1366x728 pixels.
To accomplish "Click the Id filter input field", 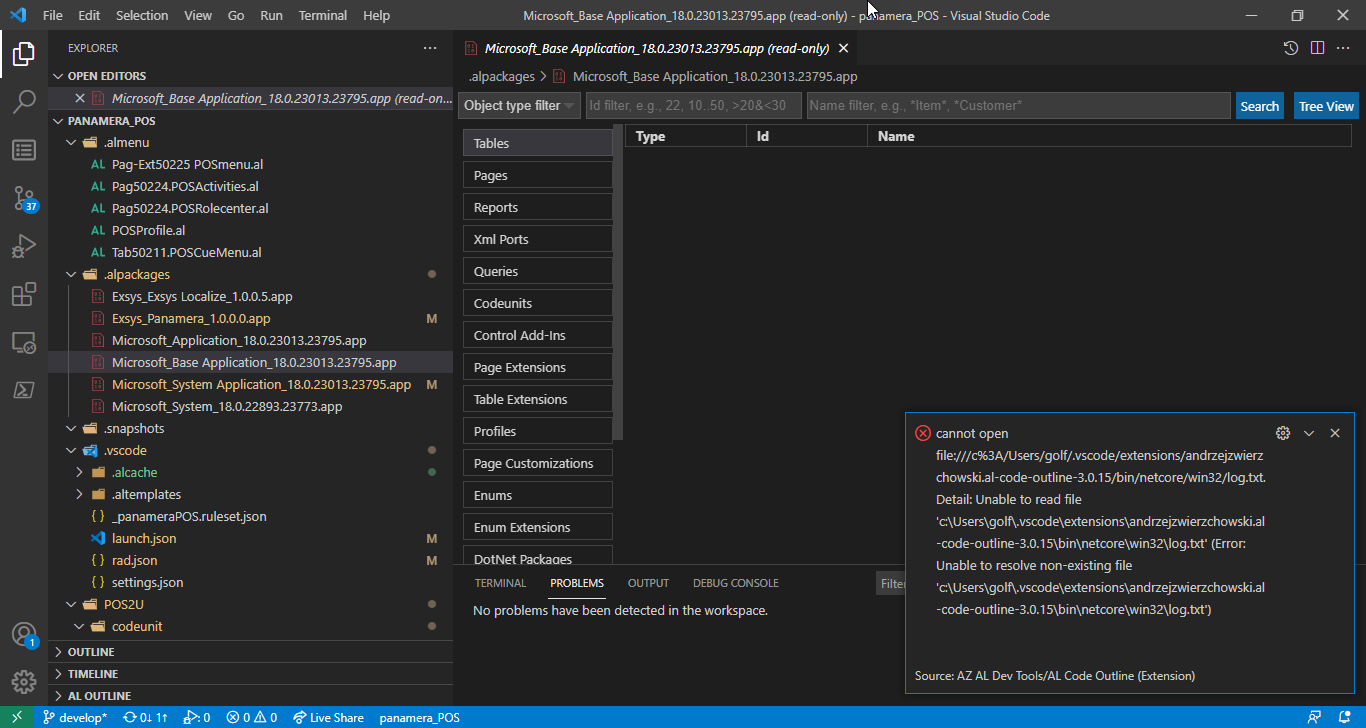I will (693, 106).
